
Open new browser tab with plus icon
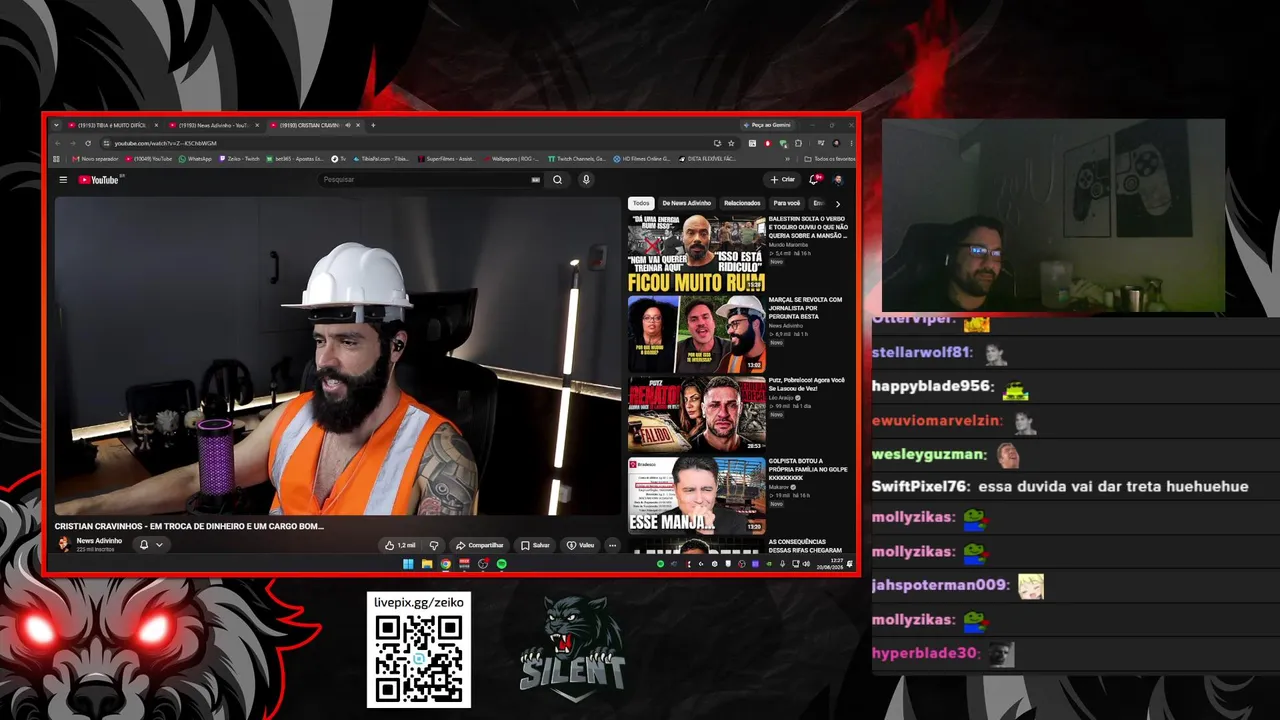point(373,125)
